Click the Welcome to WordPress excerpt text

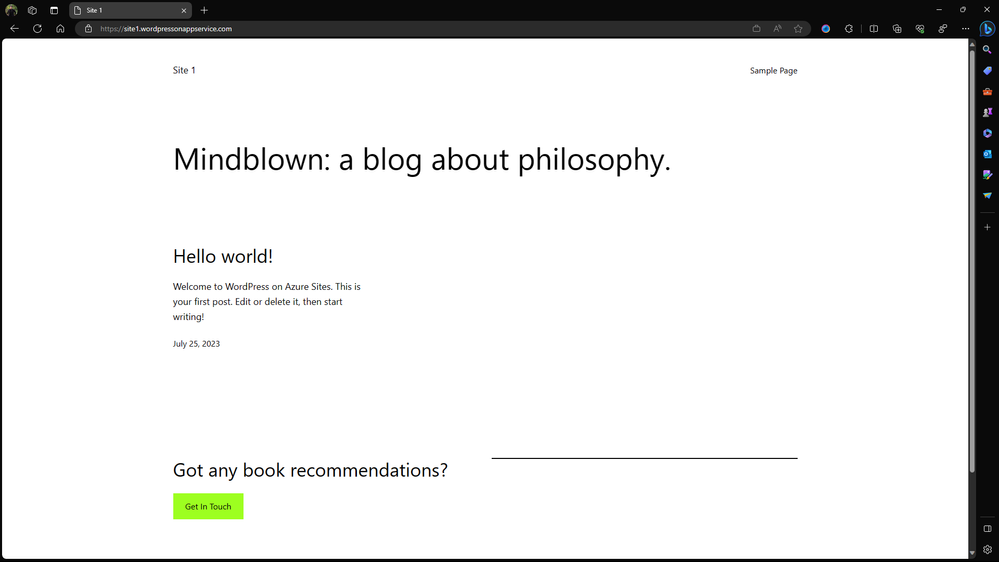(x=267, y=301)
